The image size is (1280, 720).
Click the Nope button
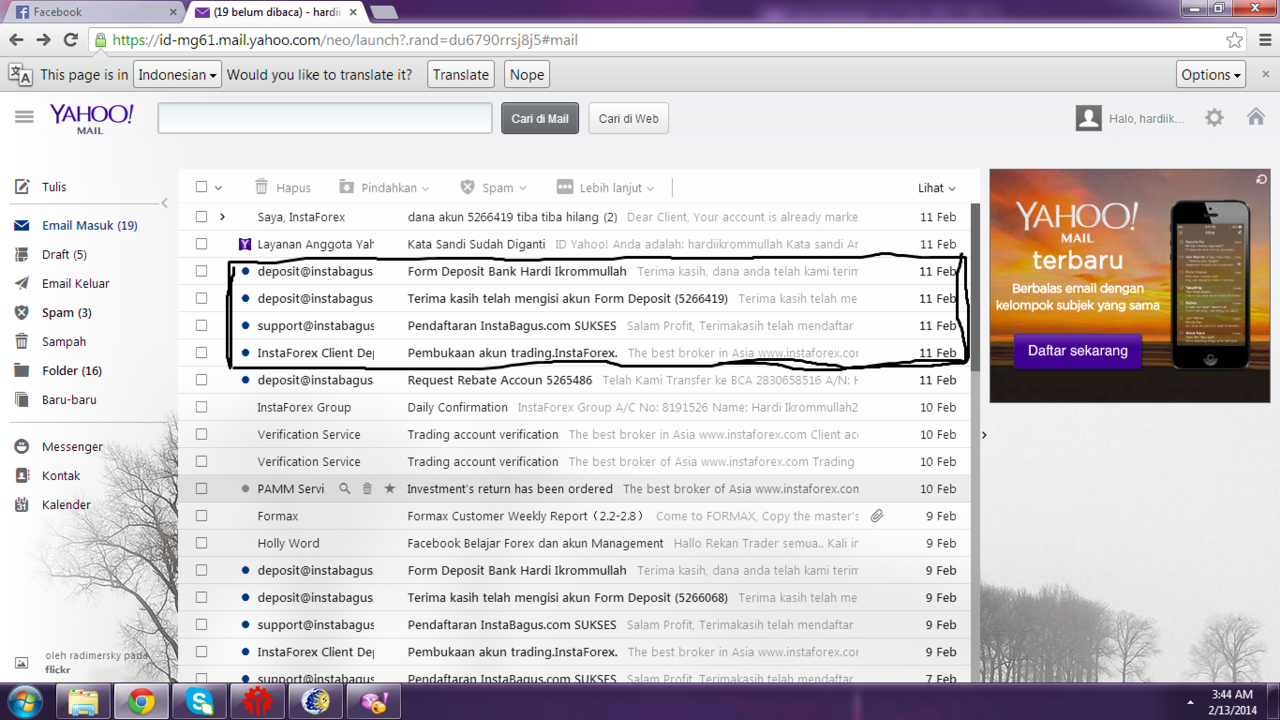[x=527, y=75]
